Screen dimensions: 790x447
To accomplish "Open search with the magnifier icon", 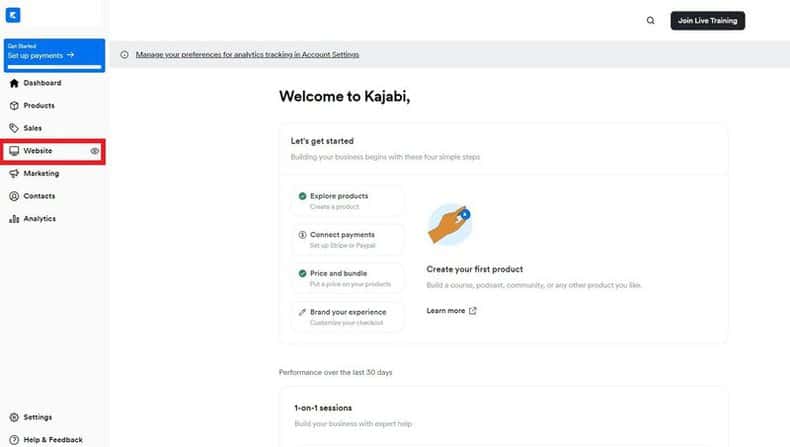I will [650, 21].
